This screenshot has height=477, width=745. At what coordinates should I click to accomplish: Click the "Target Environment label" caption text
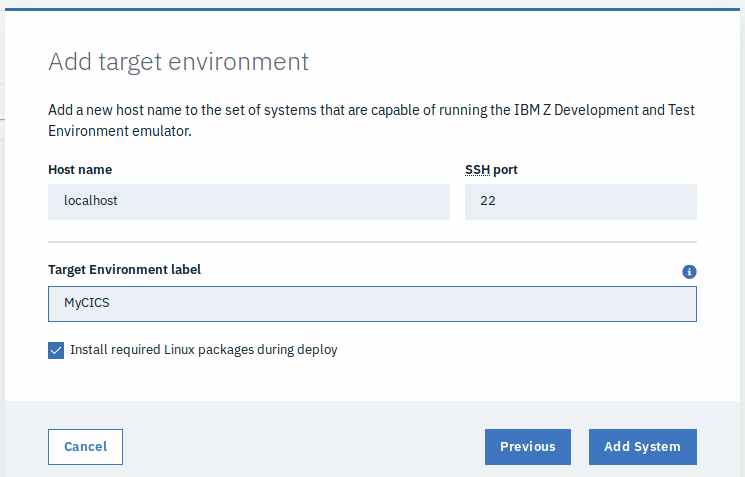point(124,270)
